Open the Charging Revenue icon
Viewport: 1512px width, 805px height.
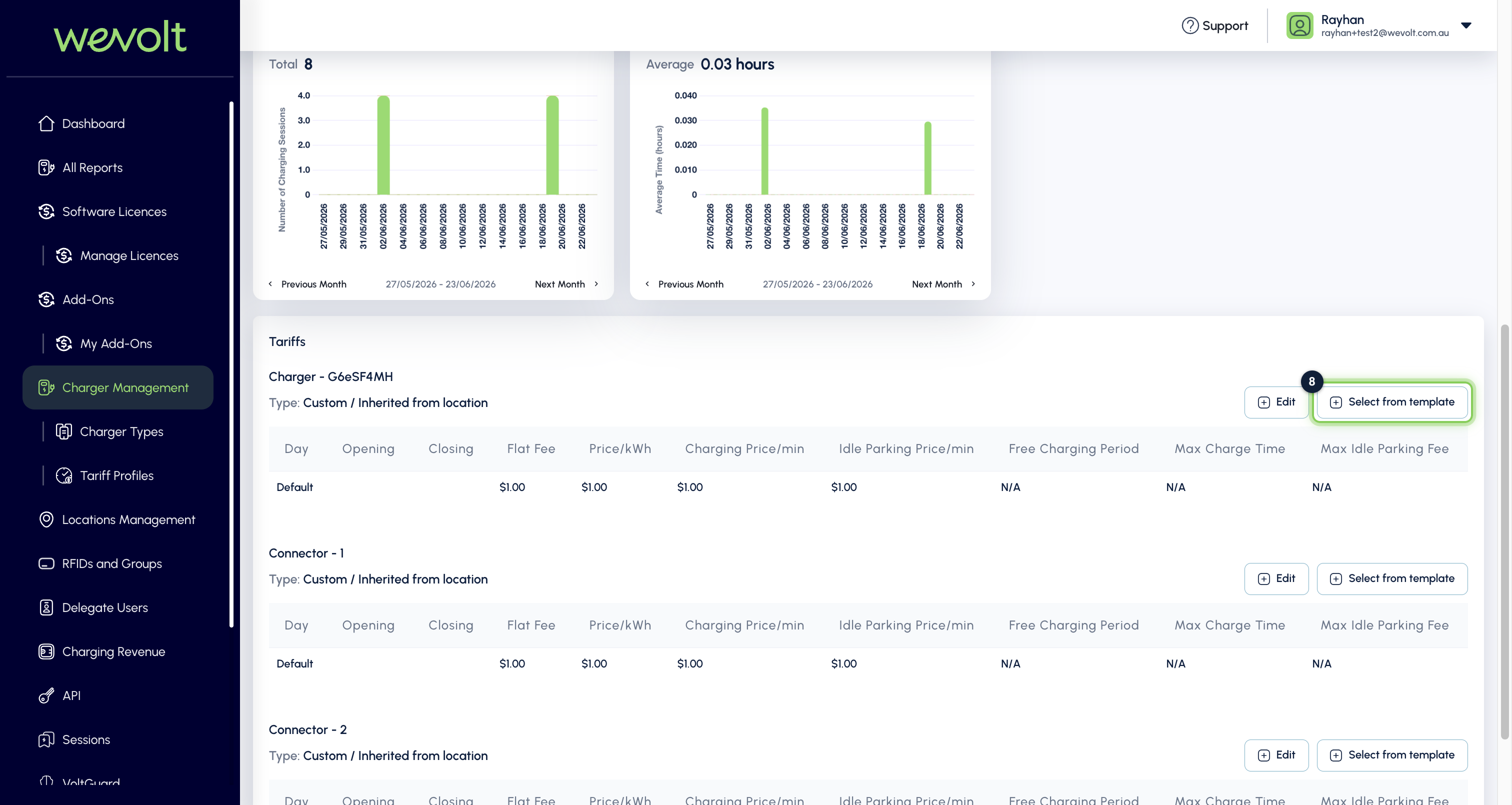46,652
